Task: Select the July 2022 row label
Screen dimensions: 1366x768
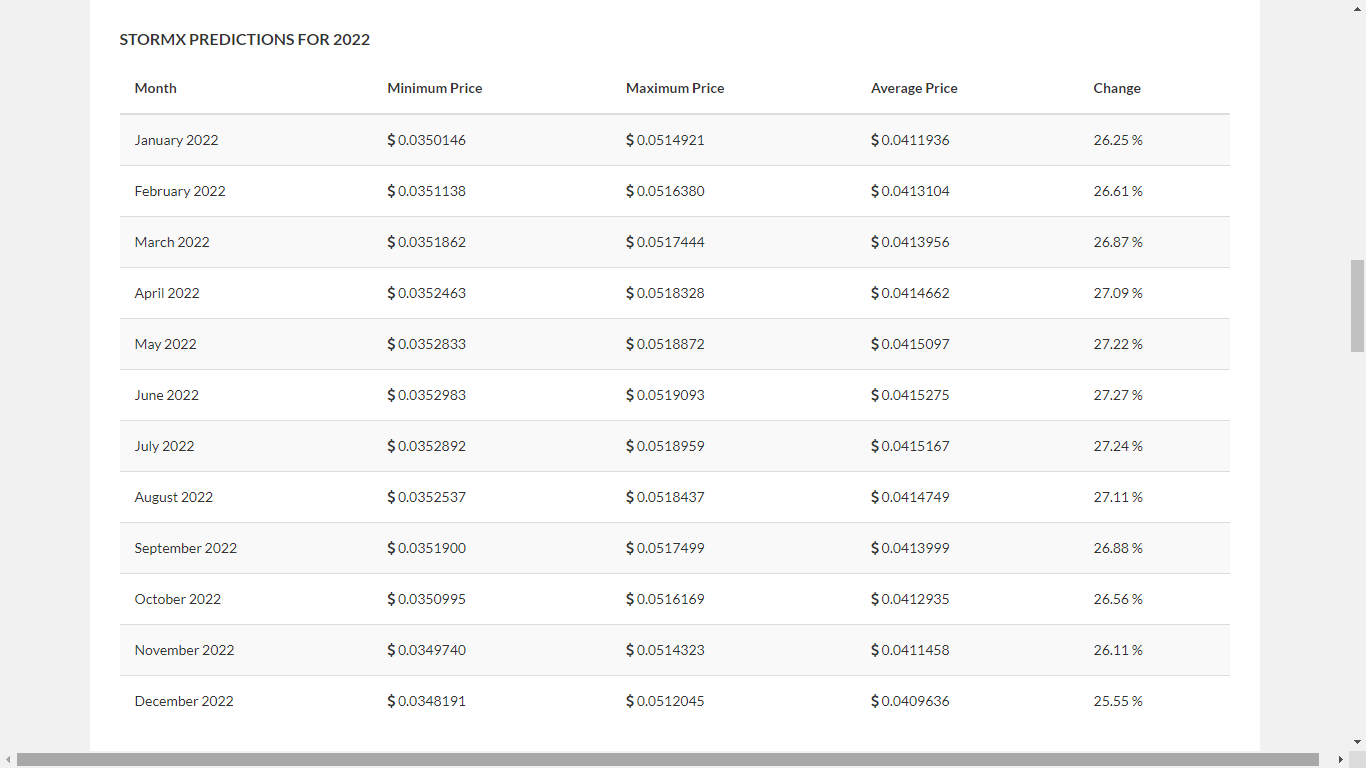Action: click(x=164, y=446)
